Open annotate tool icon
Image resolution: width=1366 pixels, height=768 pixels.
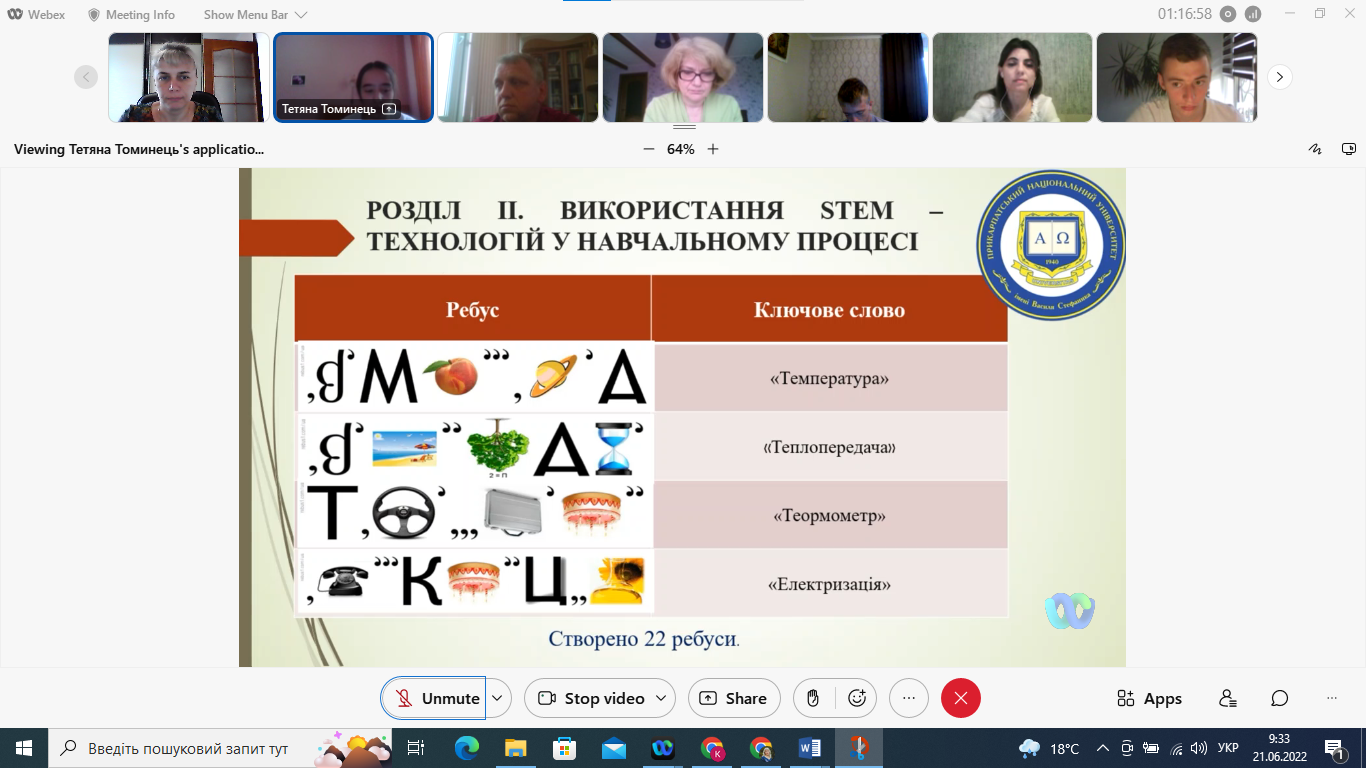coord(1315,149)
